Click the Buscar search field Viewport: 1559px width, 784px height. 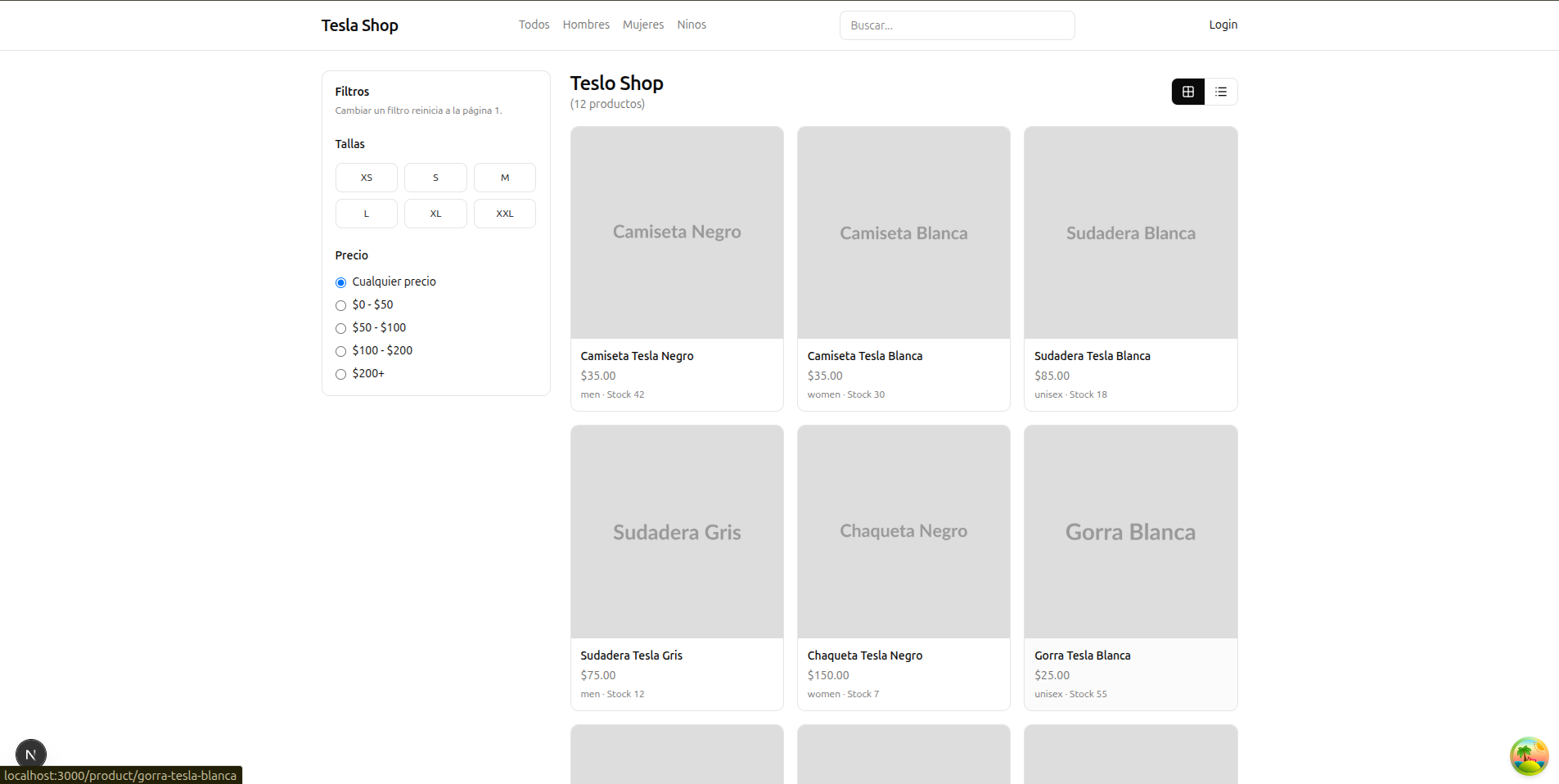(957, 25)
